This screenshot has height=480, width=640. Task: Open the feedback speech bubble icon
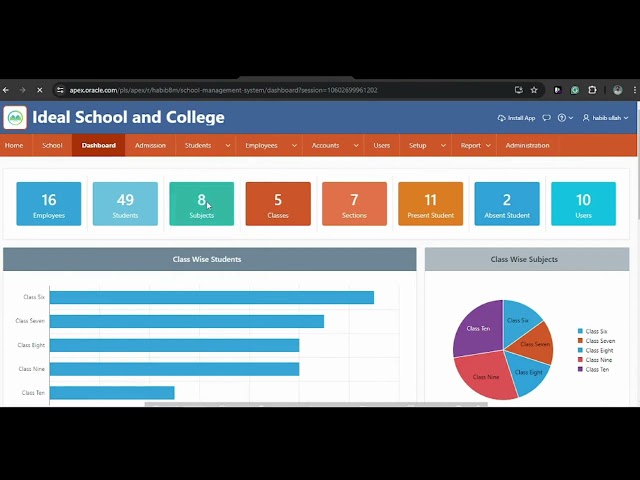point(547,118)
